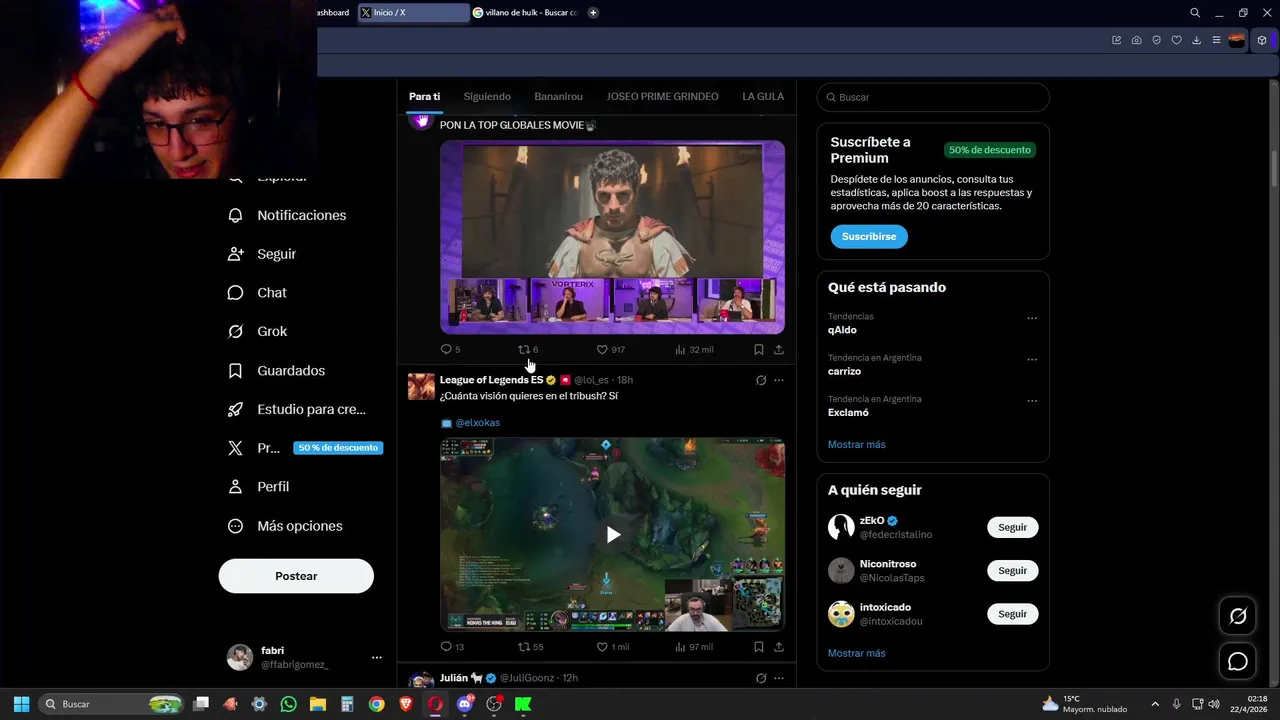Open more options on Julián's post
Screen dimensions: 1280x720
point(779,678)
